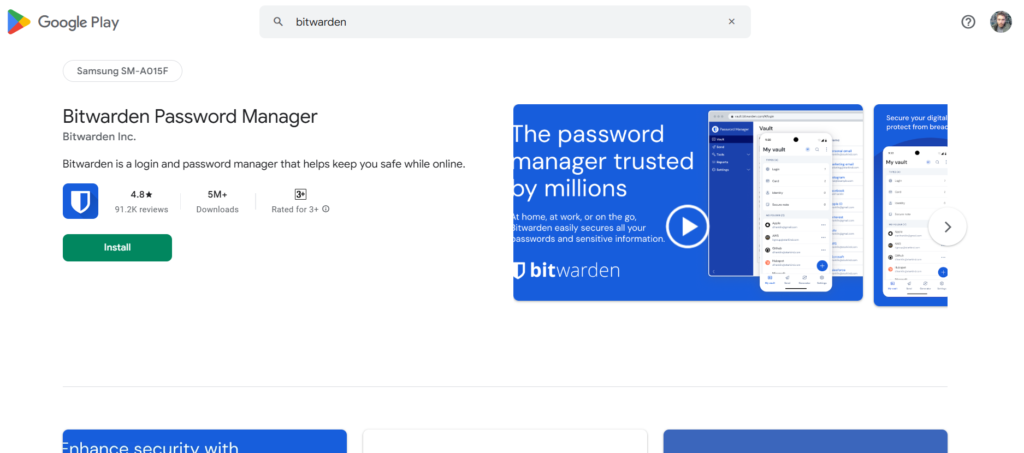Open the account profile avatar

click(1000, 22)
